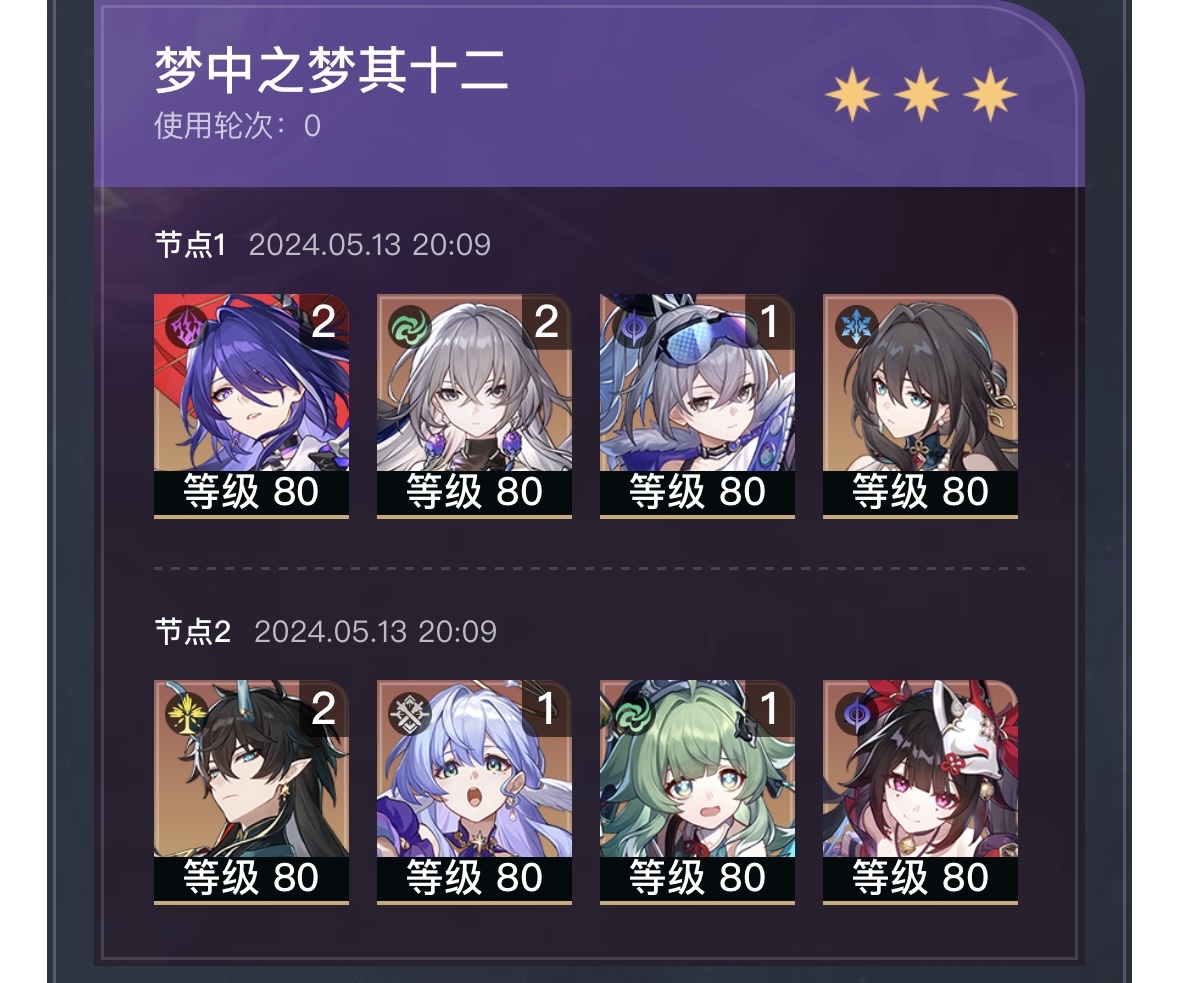Click the Ice element icon on the dark-haired character
The width and height of the screenshot is (1179, 983).
point(855,327)
